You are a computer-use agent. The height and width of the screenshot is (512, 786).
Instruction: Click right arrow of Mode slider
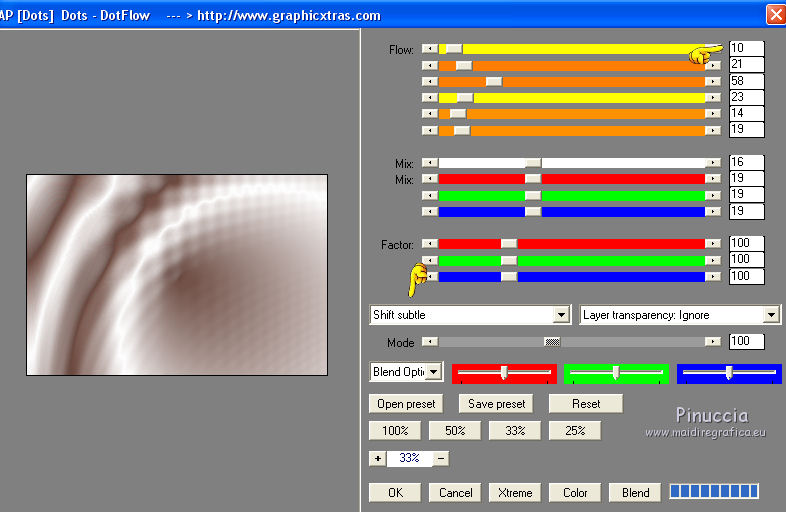point(713,342)
